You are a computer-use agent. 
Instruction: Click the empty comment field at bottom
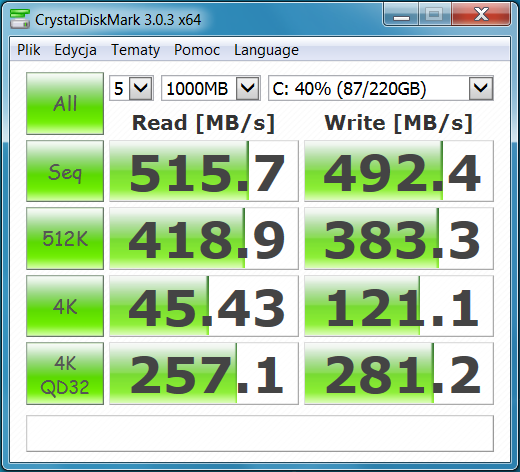(x=260, y=433)
